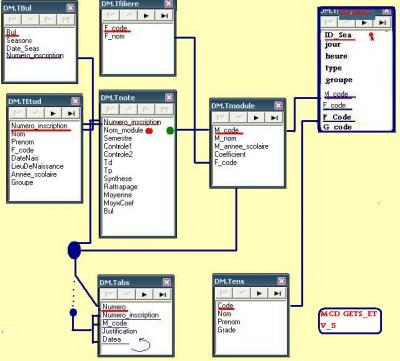The width and height of the screenshot is (400, 361).
Task: Select Rattrapage field in DM.Tnote
Action: tap(120, 187)
